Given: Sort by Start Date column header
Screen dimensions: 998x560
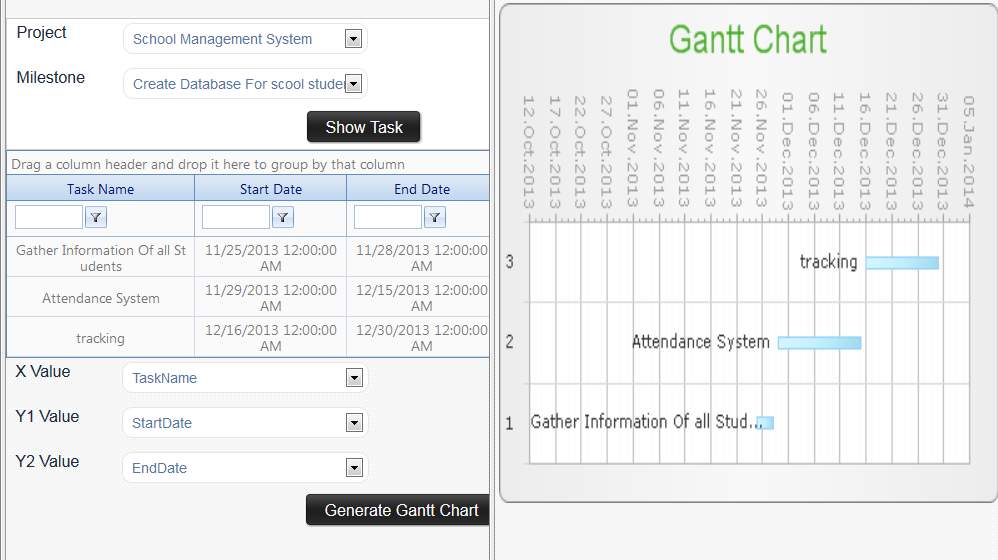Looking at the screenshot, I should (x=270, y=189).
